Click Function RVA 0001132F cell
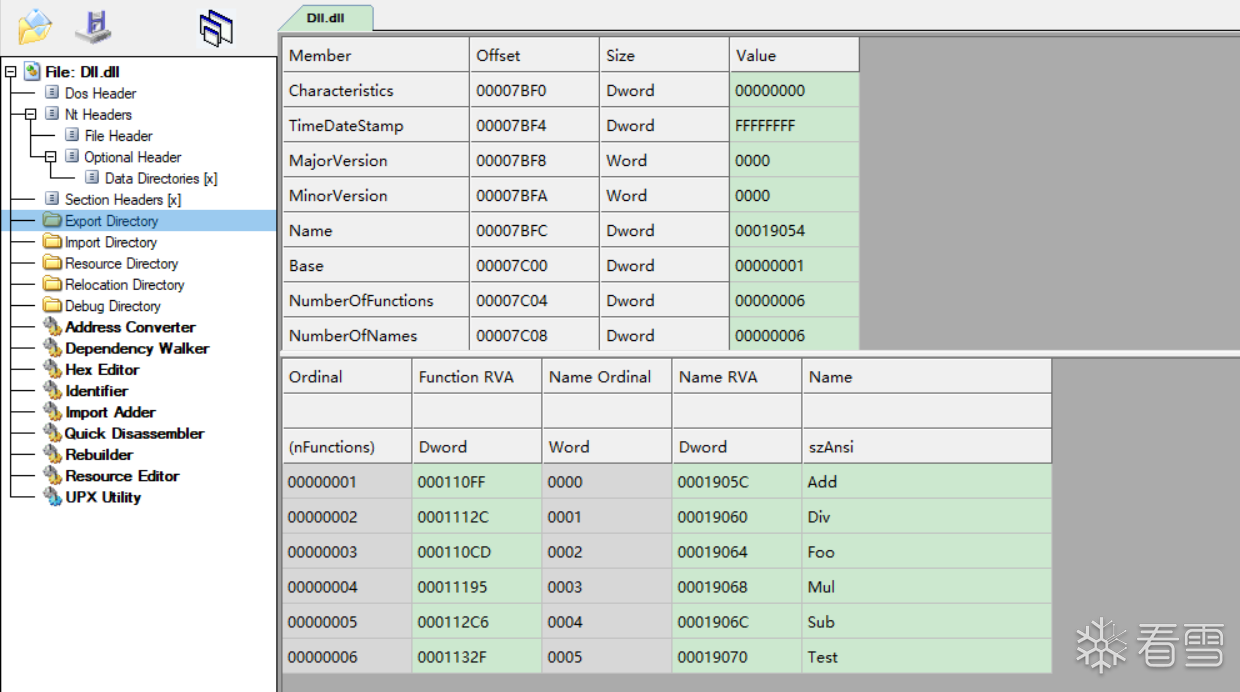This screenshot has height=692, width=1240. pos(477,656)
